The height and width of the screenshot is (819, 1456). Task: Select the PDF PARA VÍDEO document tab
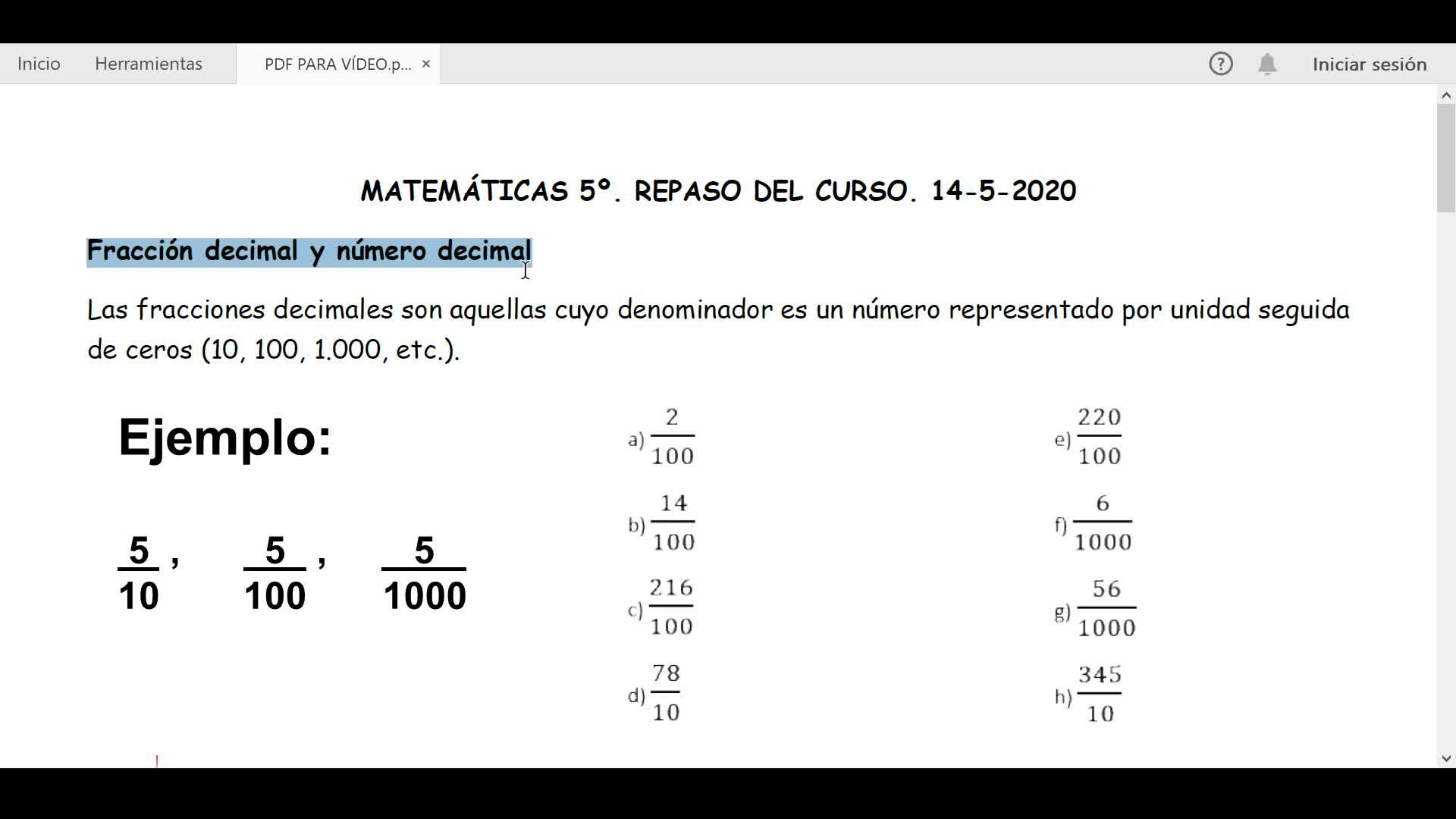tap(337, 64)
